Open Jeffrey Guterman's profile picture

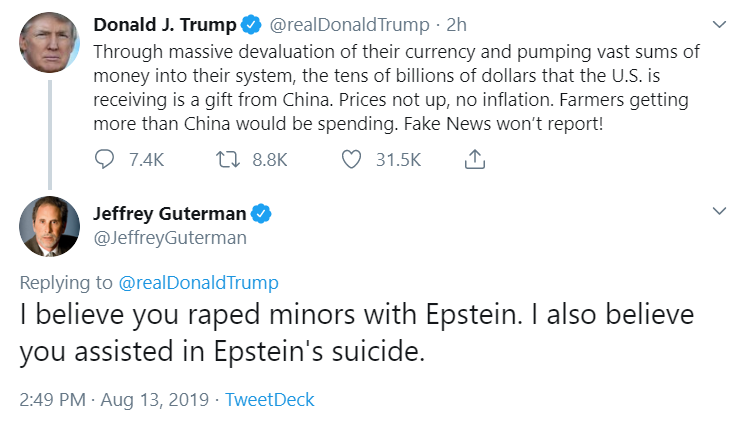pyautogui.click(x=49, y=226)
